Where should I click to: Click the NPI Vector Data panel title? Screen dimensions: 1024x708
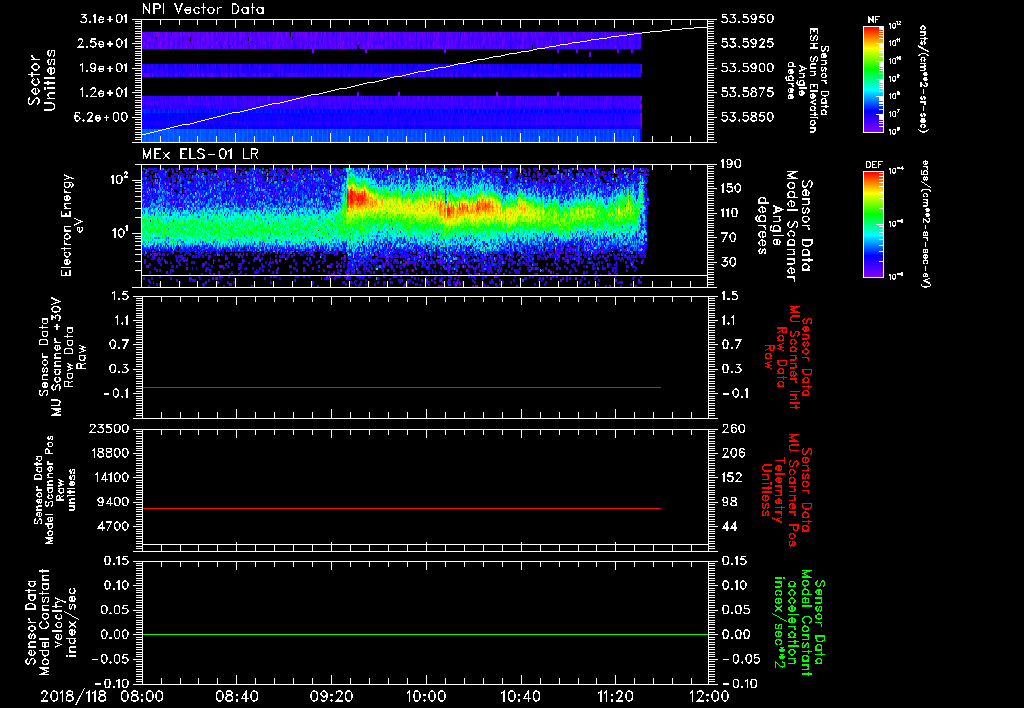[203, 9]
